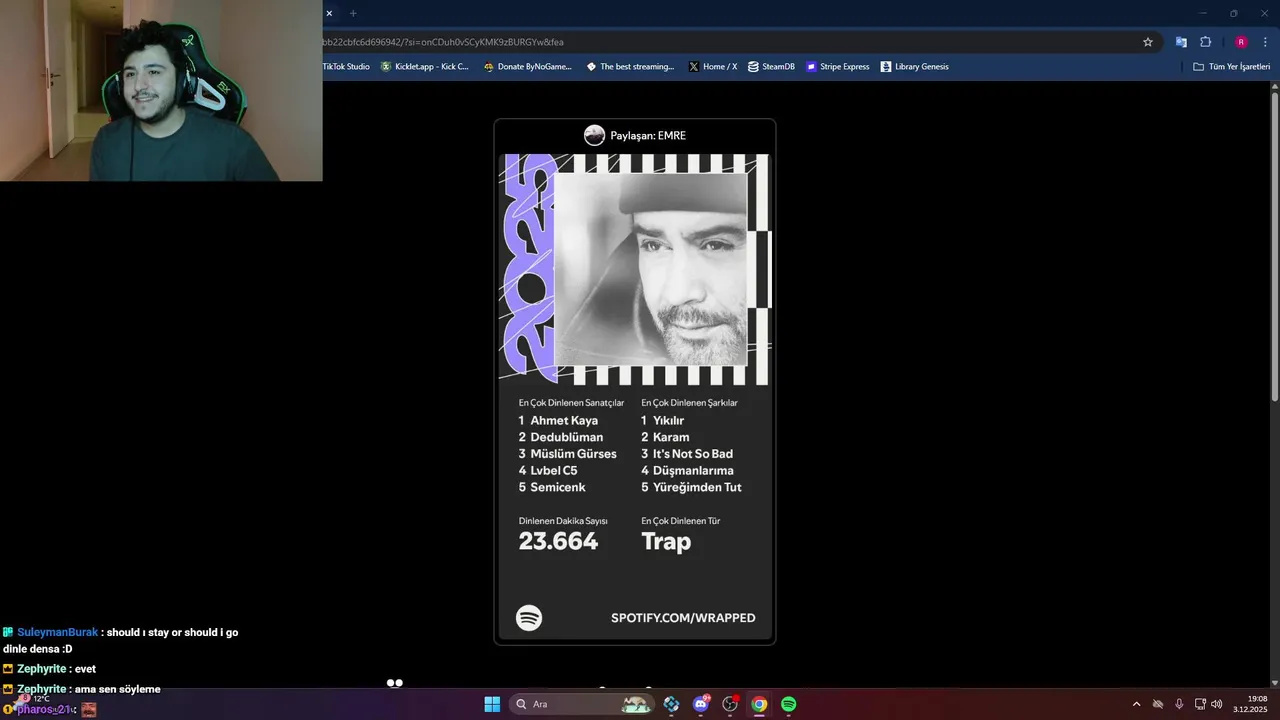Click the system tray microphone icon

[1179, 704]
